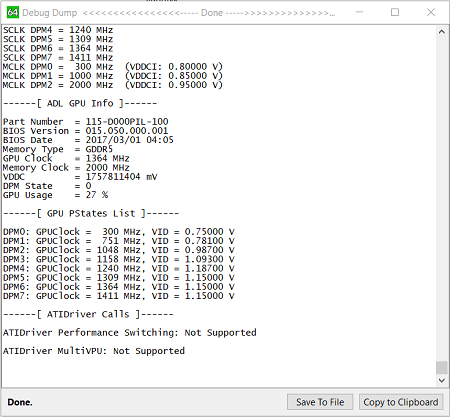
Task: Click the vertical scrollbar thumb
Action: coord(442,368)
